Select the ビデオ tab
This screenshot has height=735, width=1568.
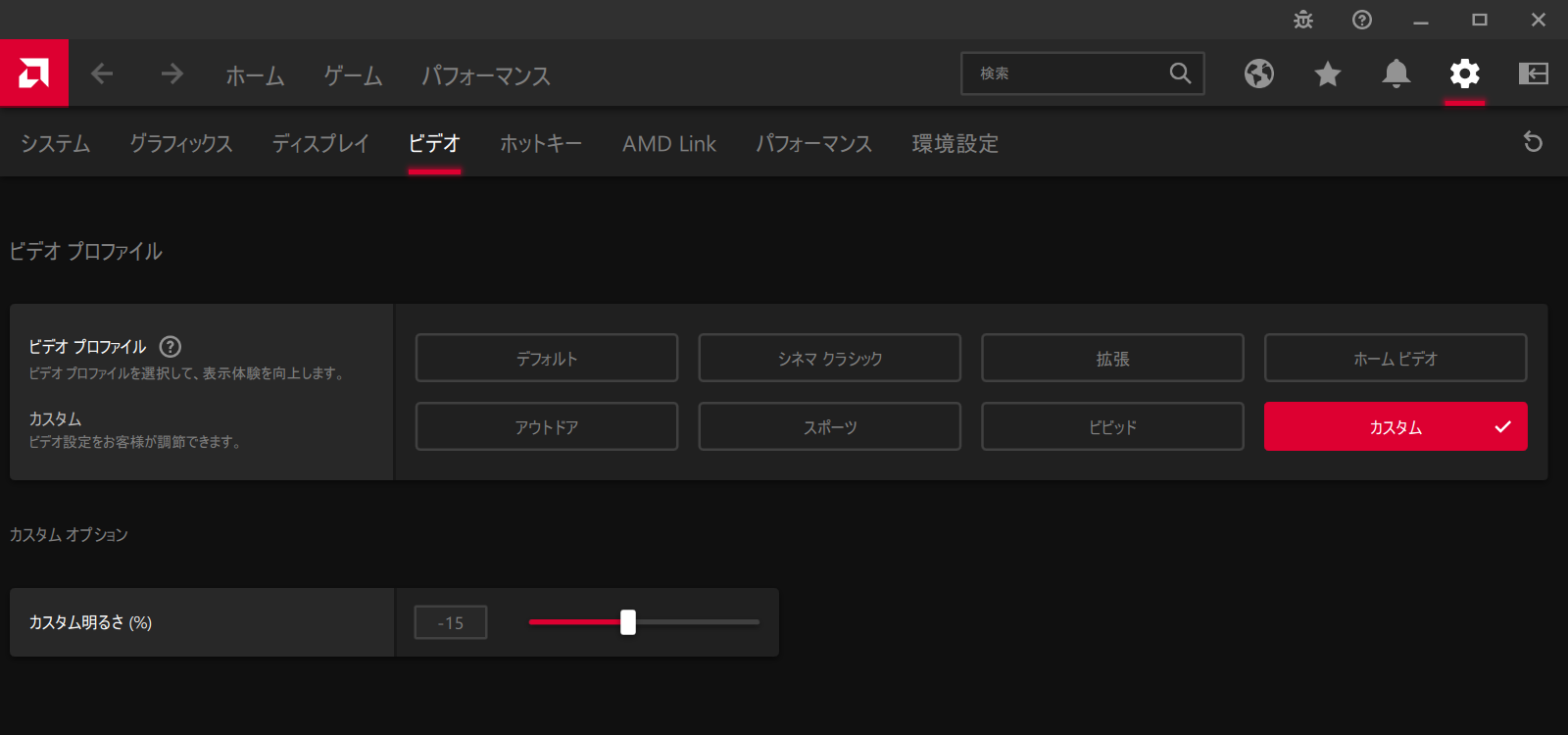pyautogui.click(x=434, y=144)
